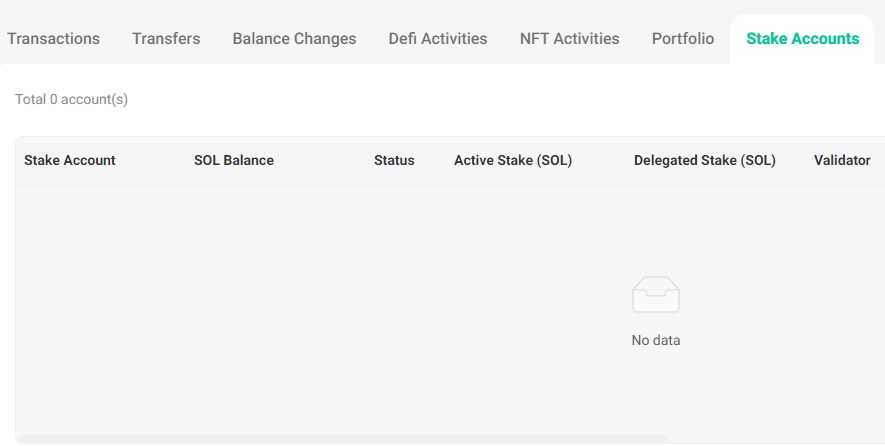Switch to the Transfers tab
This screenshot has width=885, height=446.
[x=166, y=38]
